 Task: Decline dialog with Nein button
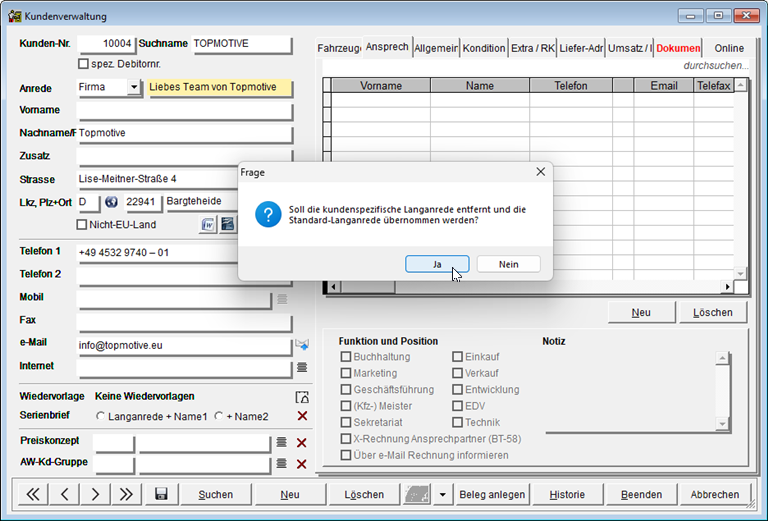[508, 264]
